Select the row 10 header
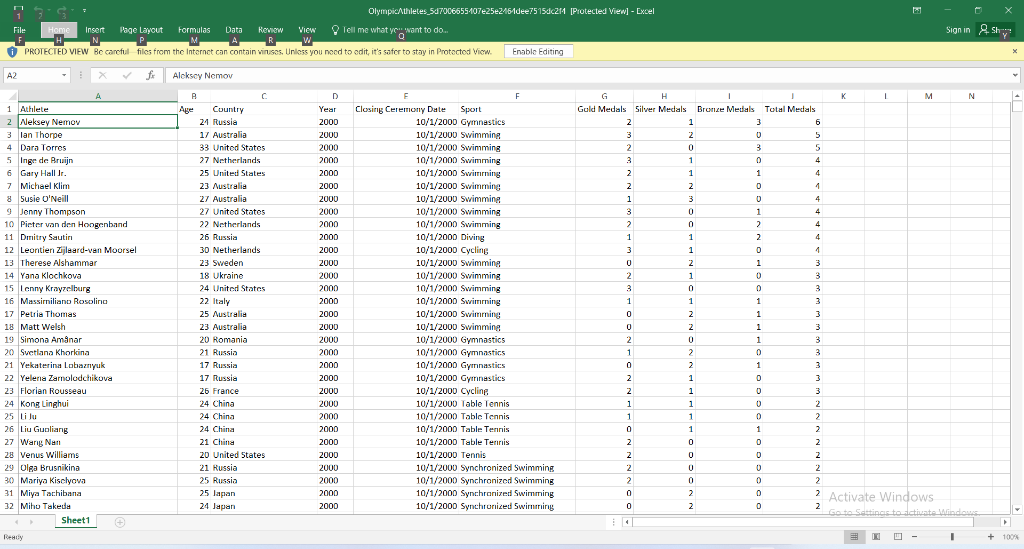 coord(9,224)
